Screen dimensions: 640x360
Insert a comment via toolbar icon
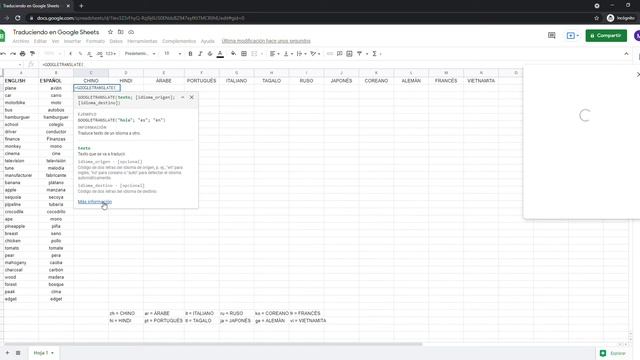click(340, 54)
